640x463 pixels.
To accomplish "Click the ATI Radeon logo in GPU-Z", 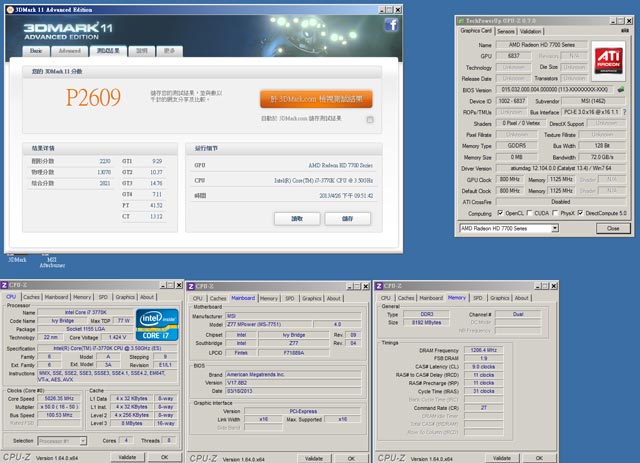I will coord(609,60).
